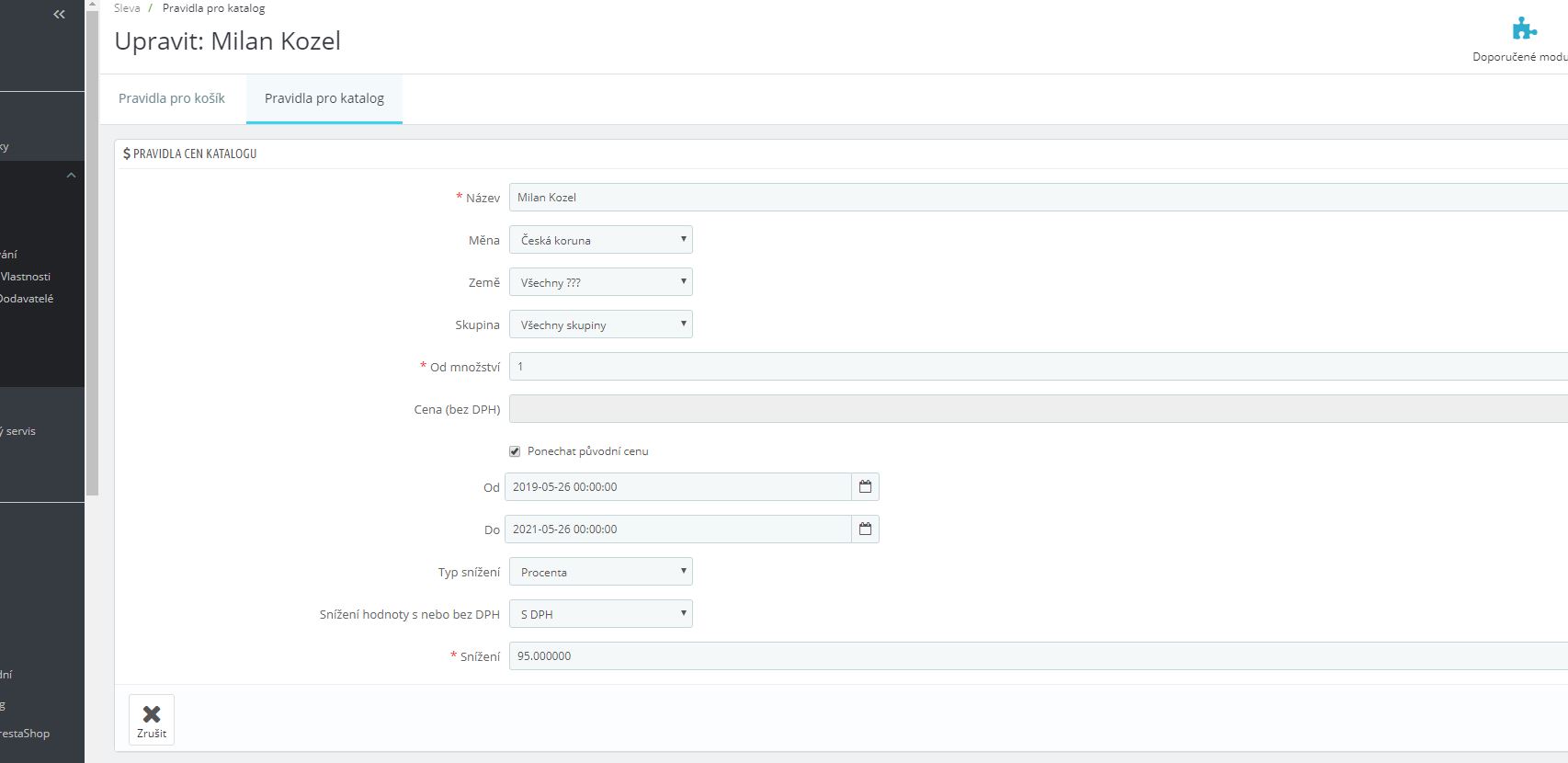Click the Název input field
This screenshot has width=1568, height=763.
coord(1039,197)
